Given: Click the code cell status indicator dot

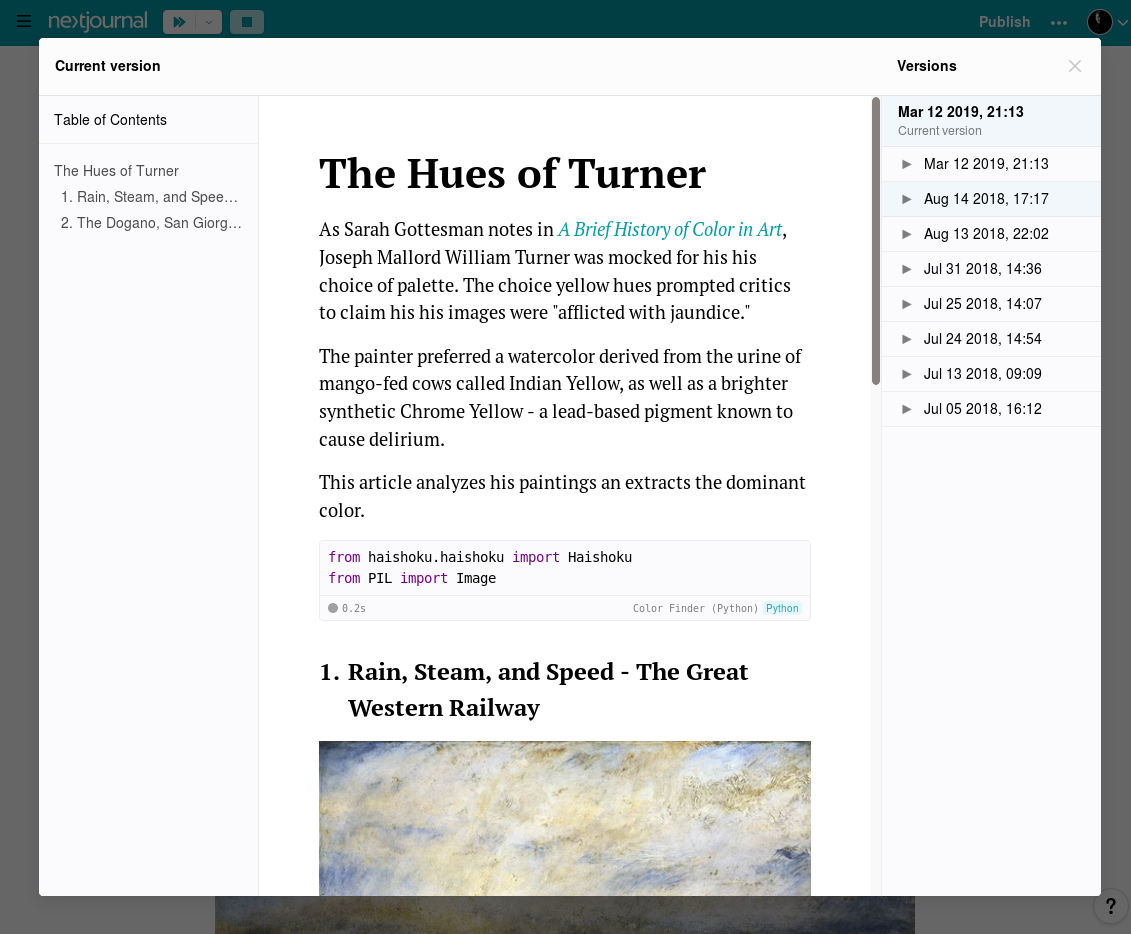Looking at the screenshot, I should pos(333,608).
